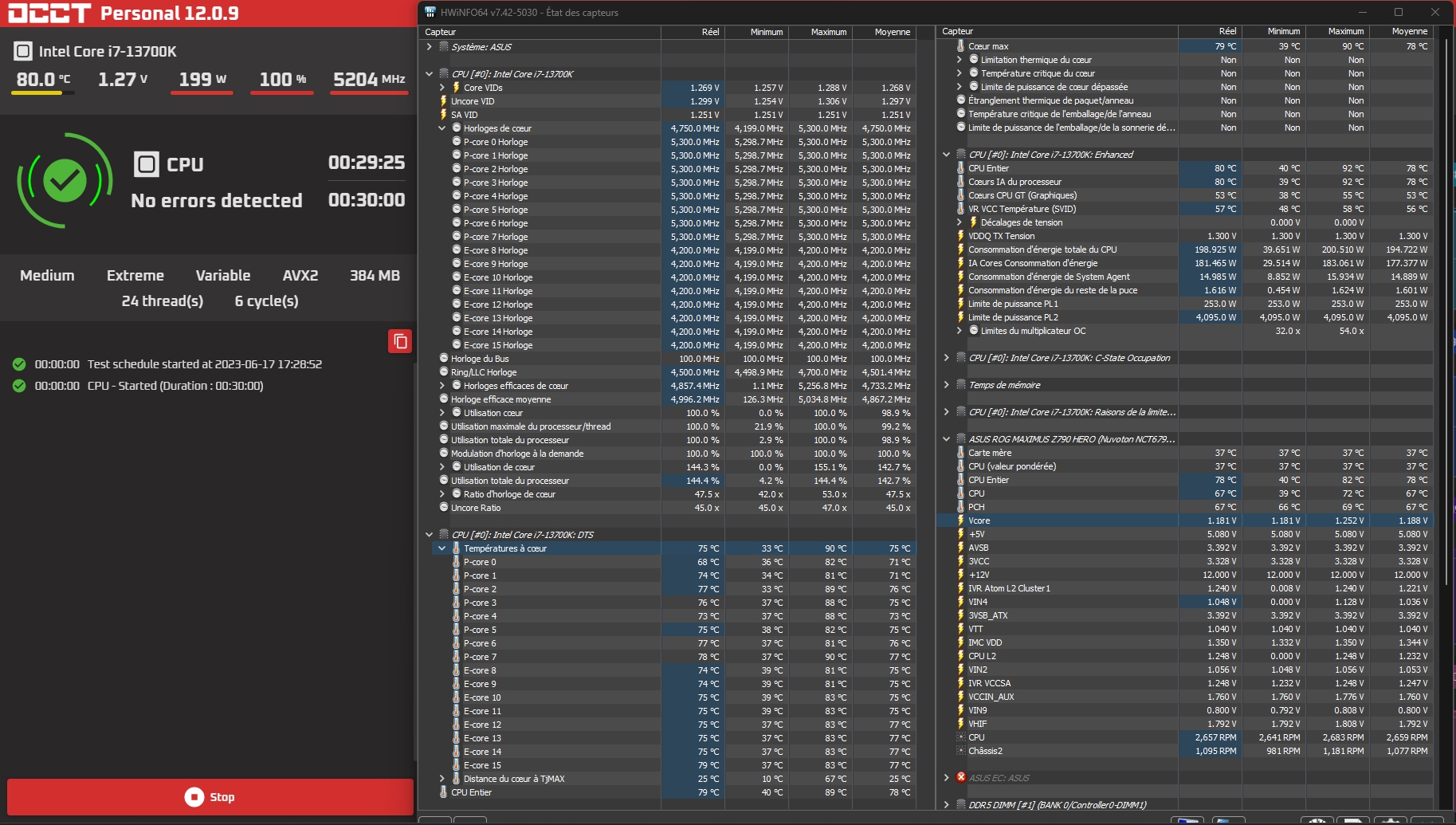Image resolution: width=1456 pixels, height=825 pixels.
Task: Expand the Système: ASUS sensor group
Action: pyautogui.click(x=430, y=47)
